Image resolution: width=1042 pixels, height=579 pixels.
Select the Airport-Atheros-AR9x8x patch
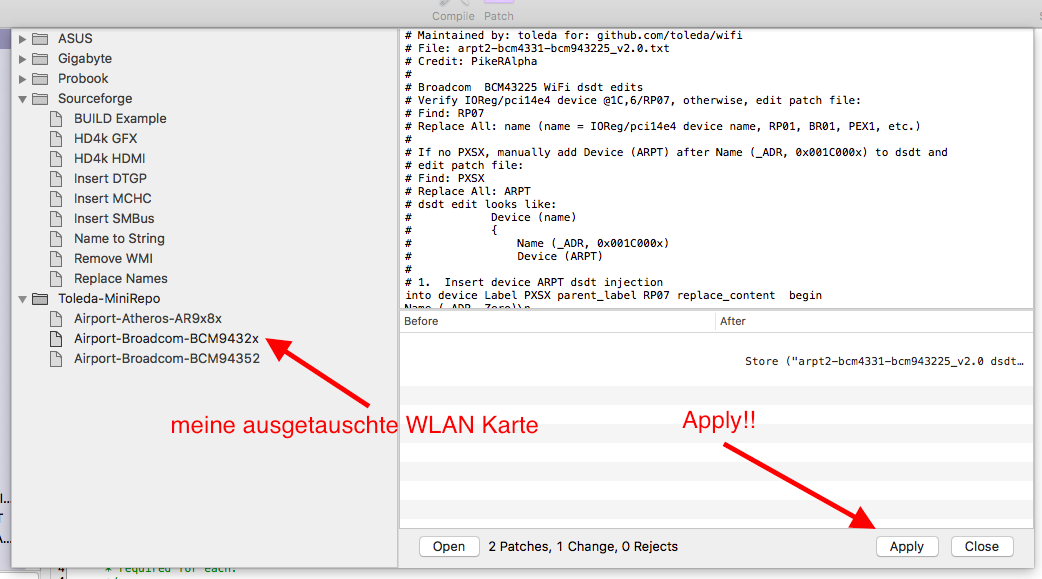point(148,318)
